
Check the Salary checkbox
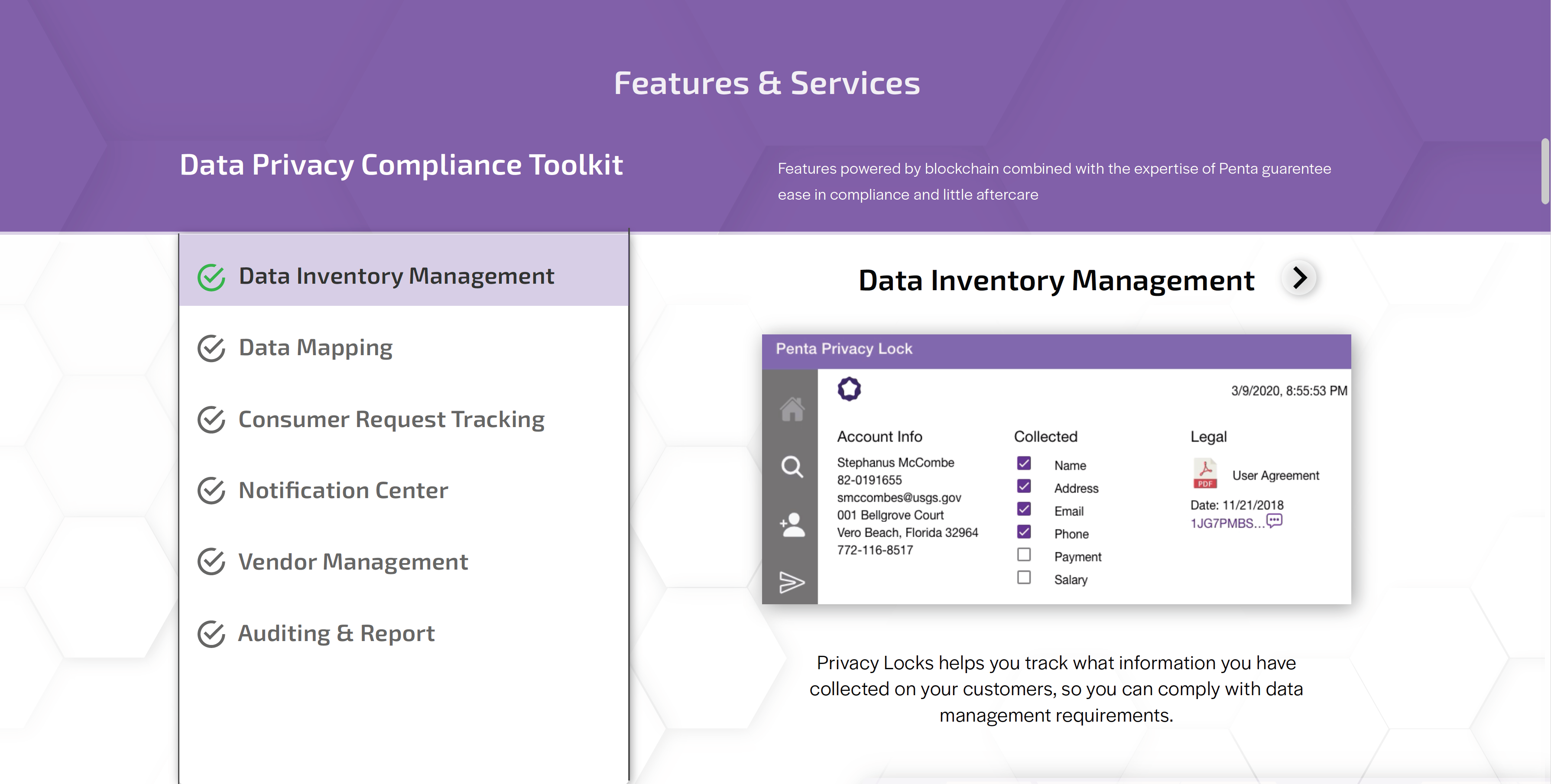coord(1024,577)
